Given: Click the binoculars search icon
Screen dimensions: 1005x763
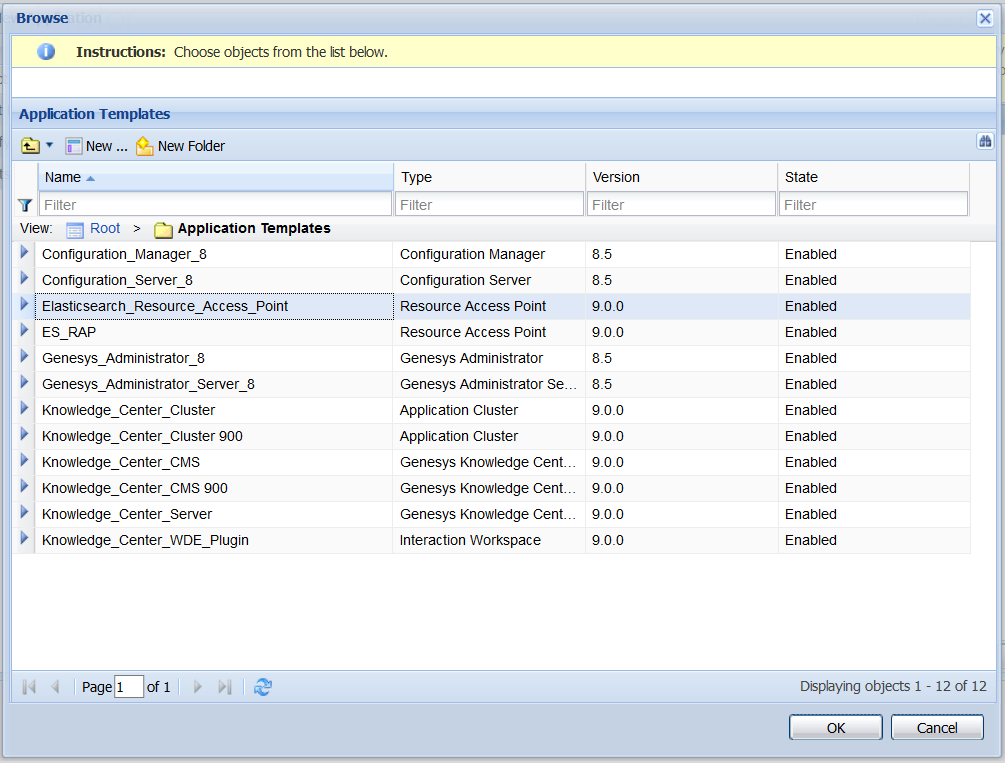Looking at the screenshot, I should 985,141.
